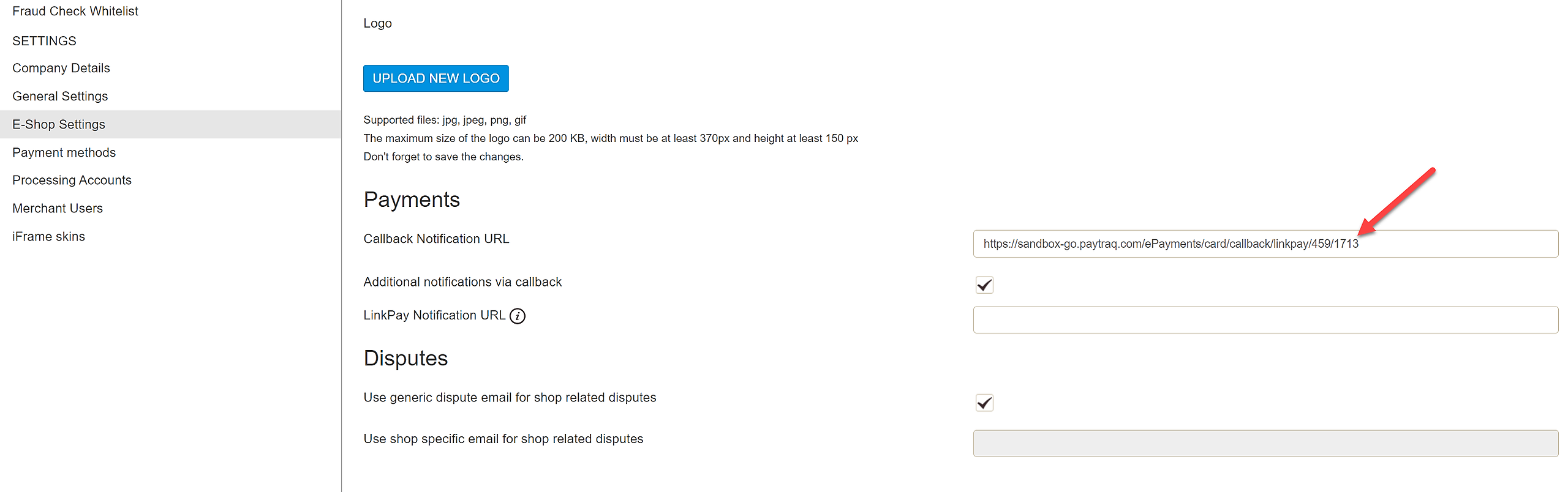Click the Callback Notification URL label
Image resolution: width=1568 pixels, height=492 pixels.
coord(436,239)
